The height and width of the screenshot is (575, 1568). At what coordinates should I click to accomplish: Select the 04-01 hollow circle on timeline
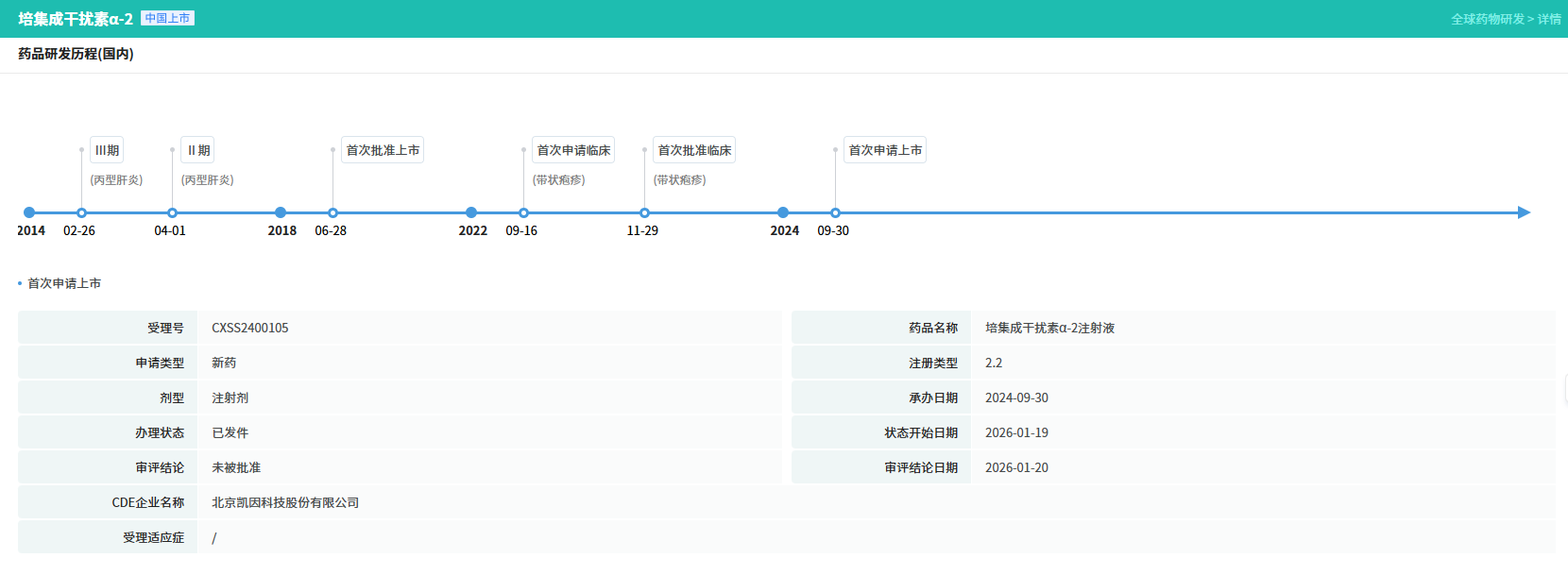pos(172,212)
